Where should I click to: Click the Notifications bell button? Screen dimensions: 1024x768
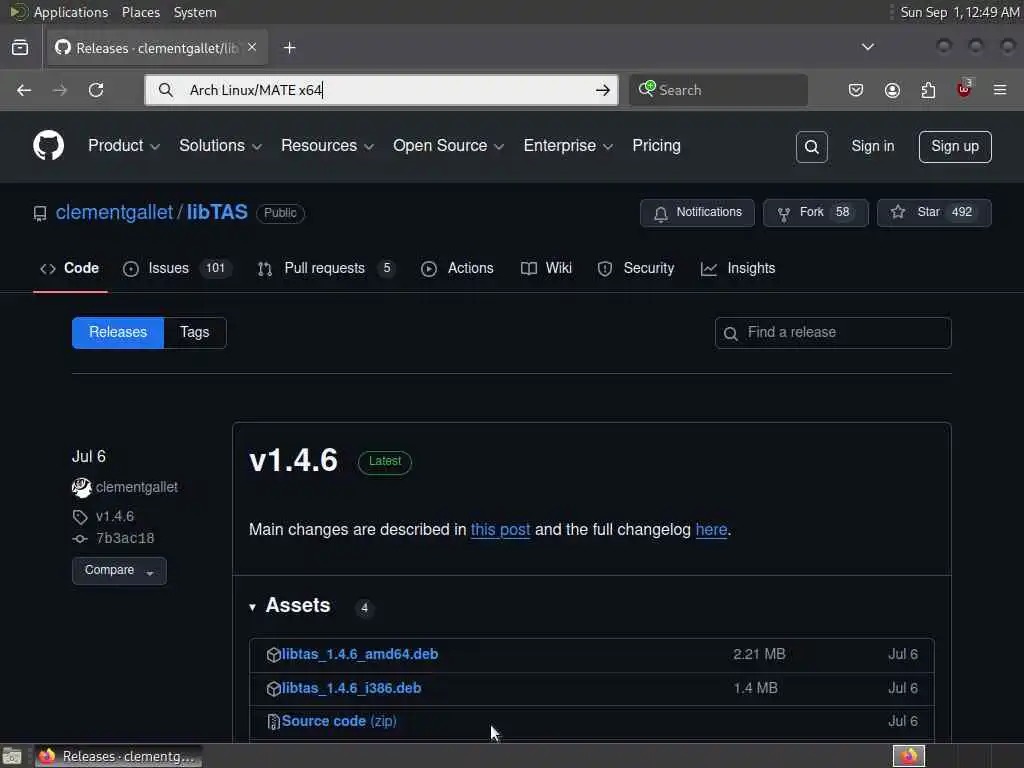pos(697,213)
